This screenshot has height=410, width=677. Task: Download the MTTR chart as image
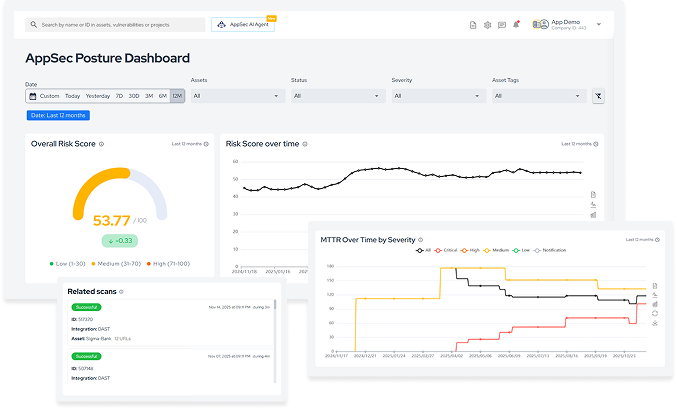click(655, 323)
